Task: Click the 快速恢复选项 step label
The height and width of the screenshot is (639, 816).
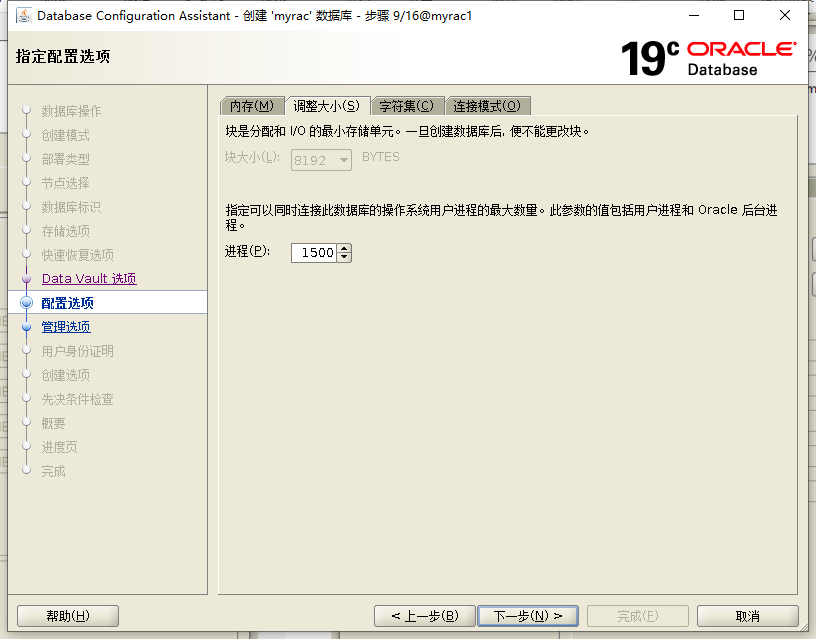Action: [x=78, y=255]
